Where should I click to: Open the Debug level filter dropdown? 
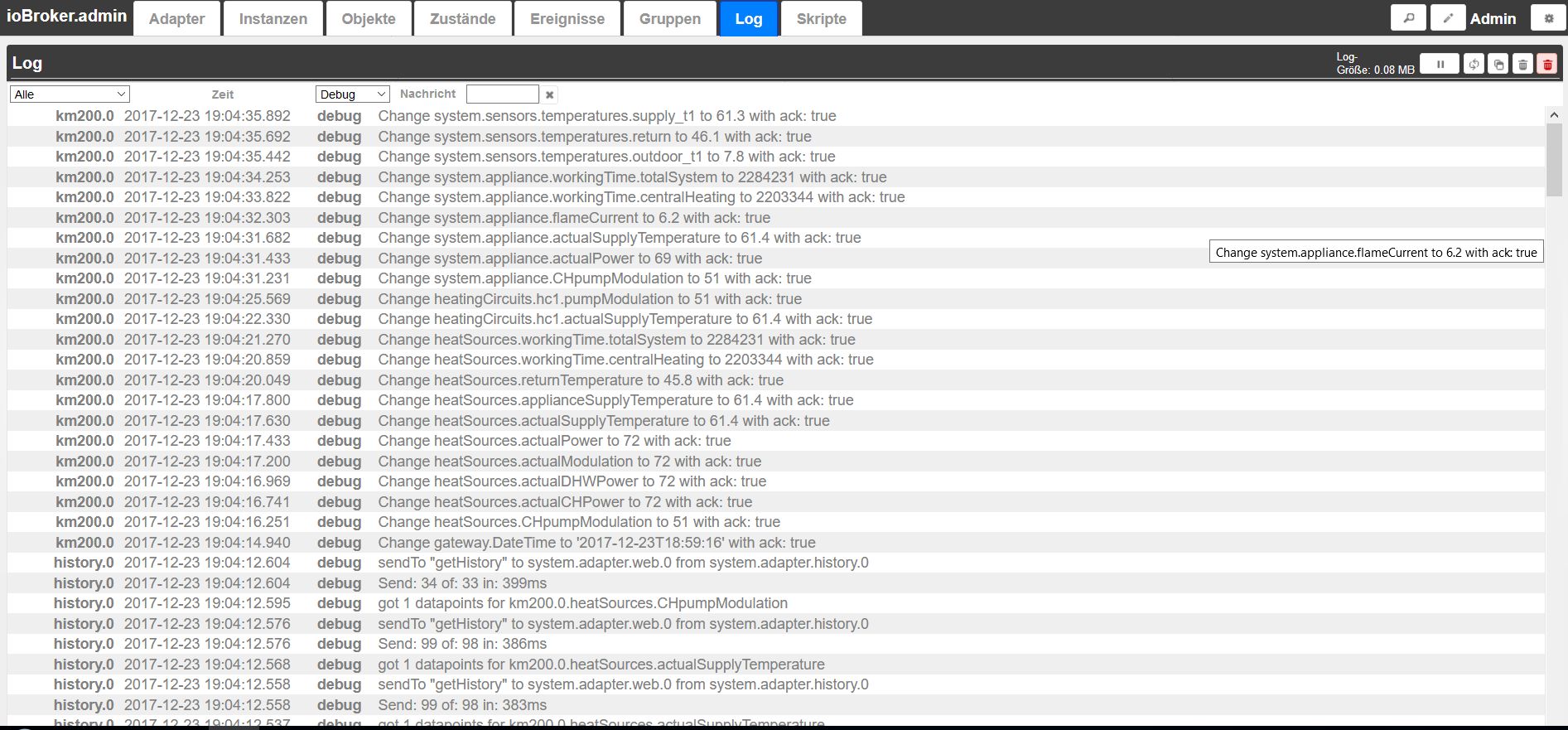click(x=353, y=94)
